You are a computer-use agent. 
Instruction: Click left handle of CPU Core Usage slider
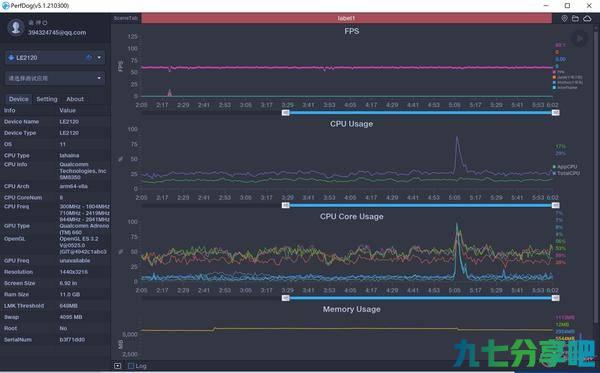(285, 298)
